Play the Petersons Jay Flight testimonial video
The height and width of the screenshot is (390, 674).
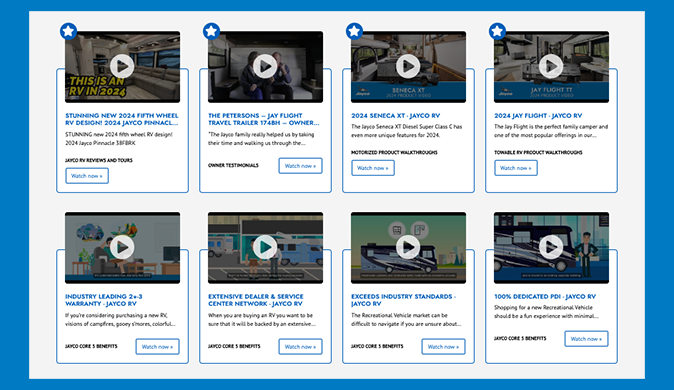[x=265, y=66]
